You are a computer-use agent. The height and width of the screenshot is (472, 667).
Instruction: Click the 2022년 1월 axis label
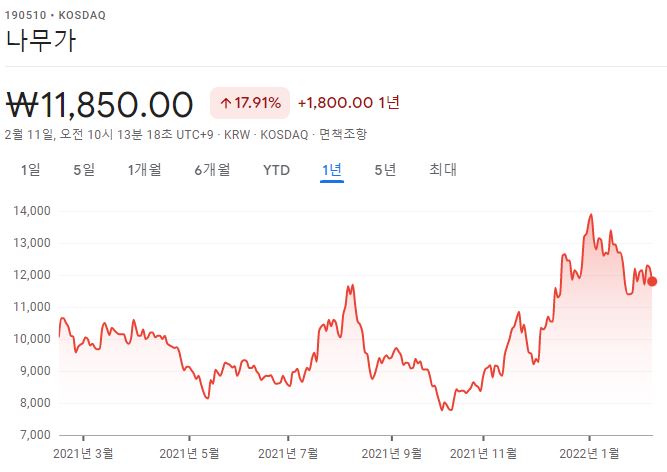[589, 453]
